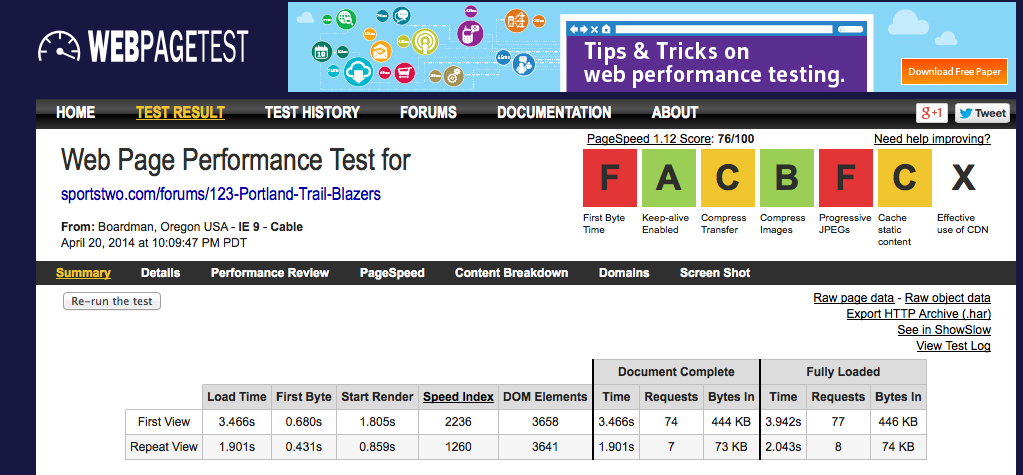Go to the Test History menu item
Viewport: 1023px width, 475px height.
pos(312,113)
